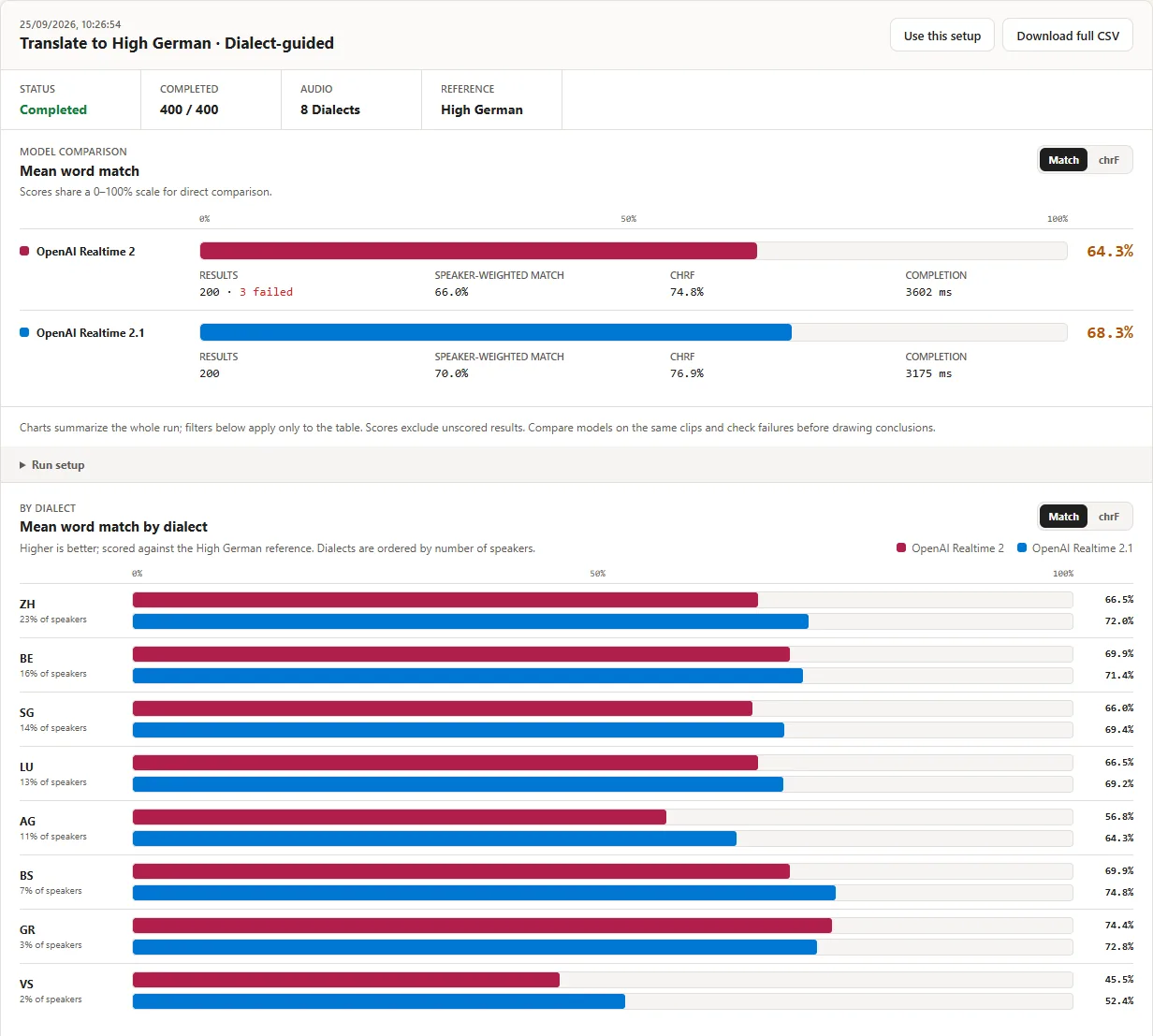1153x1036 pixels.
Task: Click OpenAI Realtime 2.1 legend entry in dialect chart
Action: point(1074,548)
